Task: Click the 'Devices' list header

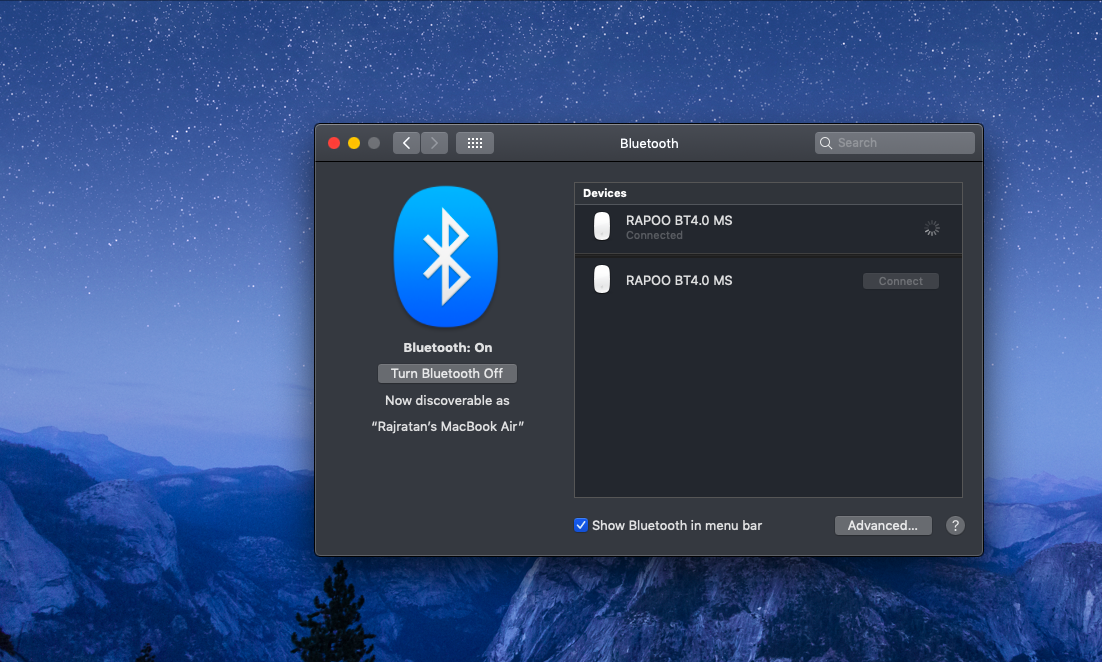Action: [x=604, y=193]
